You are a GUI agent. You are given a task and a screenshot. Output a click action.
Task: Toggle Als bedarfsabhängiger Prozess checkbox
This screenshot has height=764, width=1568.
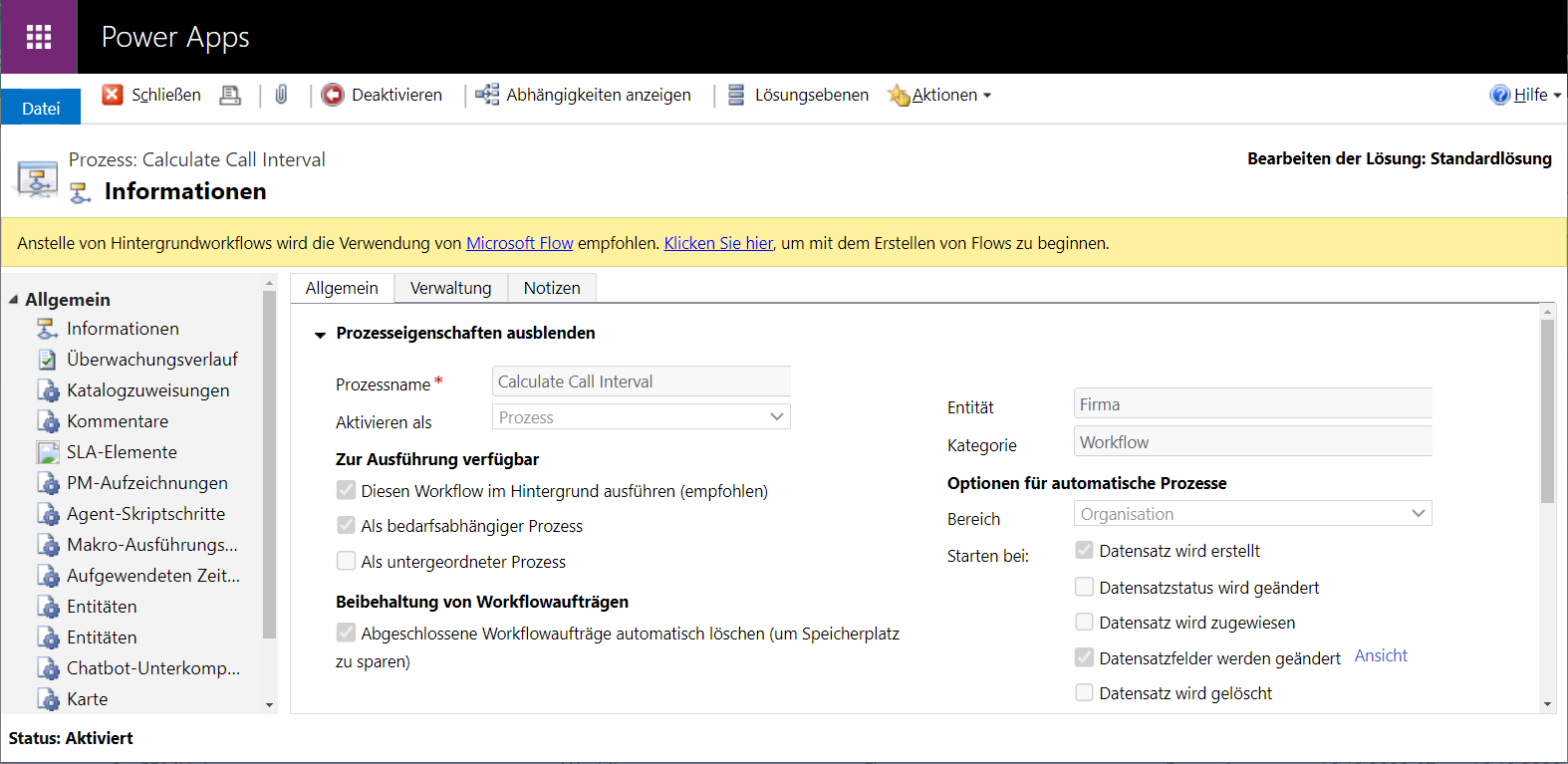[x=346, y=525]
